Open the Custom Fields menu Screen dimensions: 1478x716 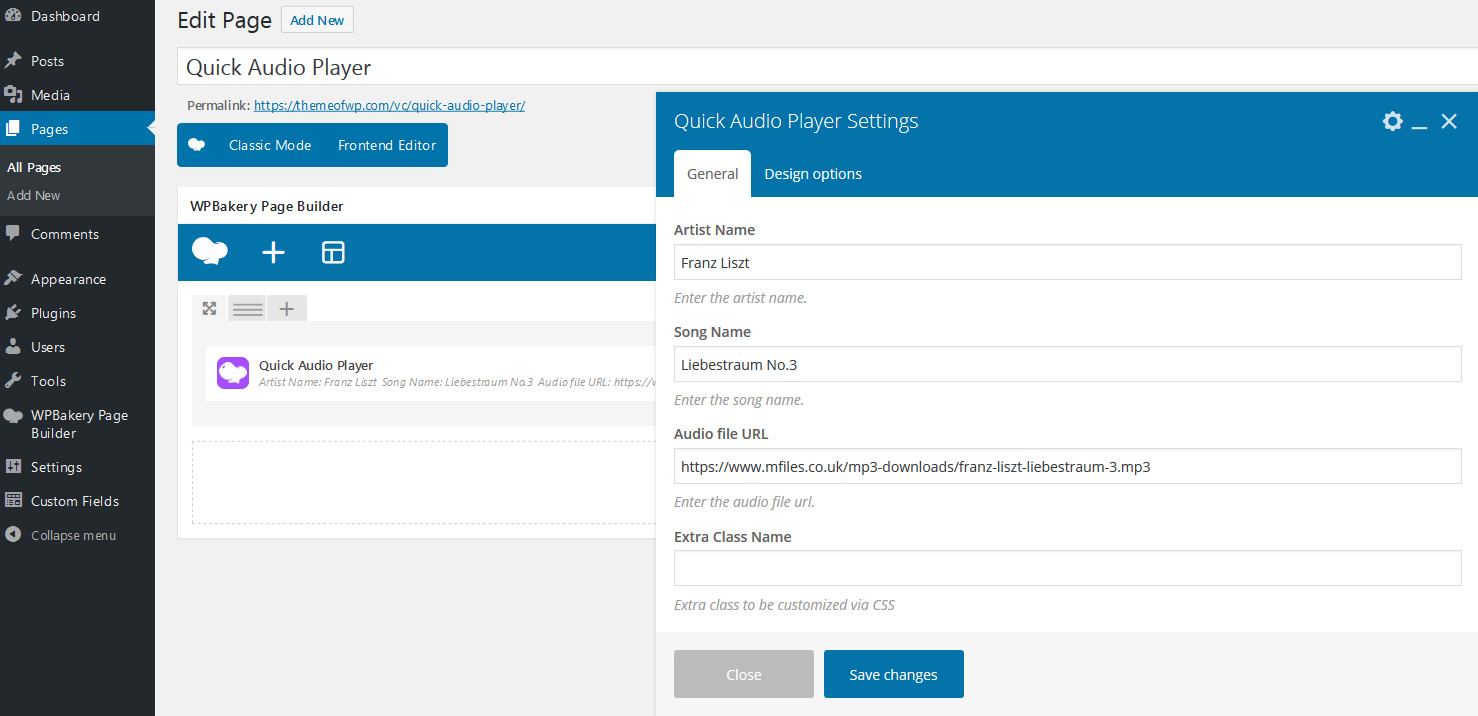(77, 501)
